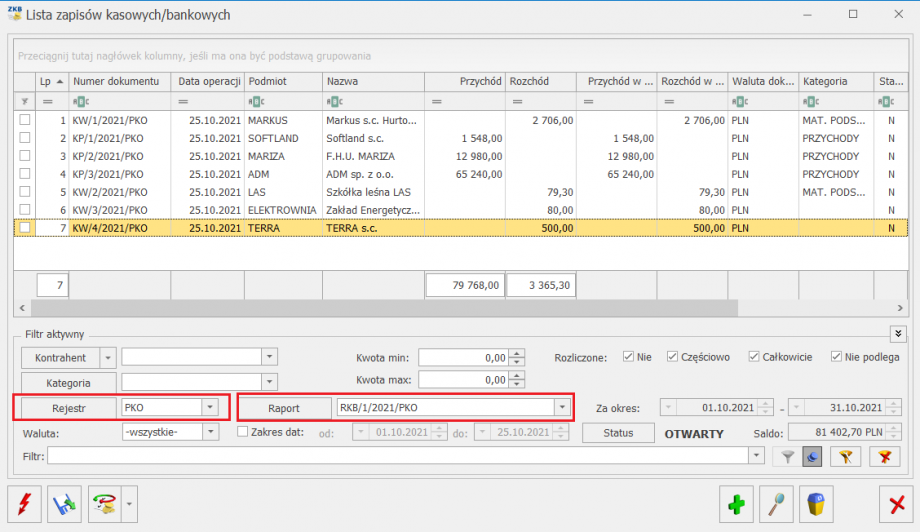Sort by Kategoria column header

[836, 82]
